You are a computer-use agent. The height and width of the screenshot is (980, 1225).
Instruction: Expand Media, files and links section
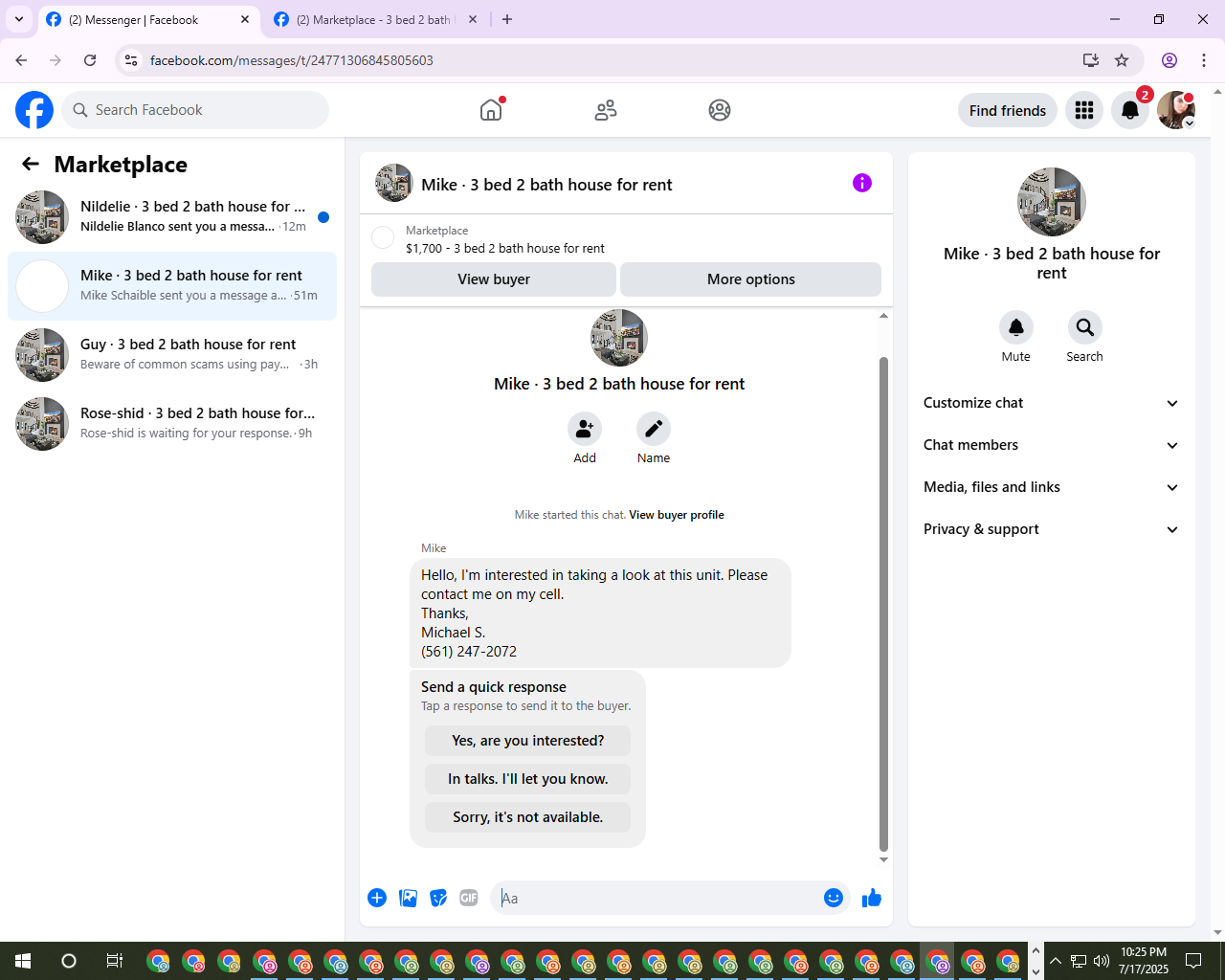click(x=1052, y=487)
